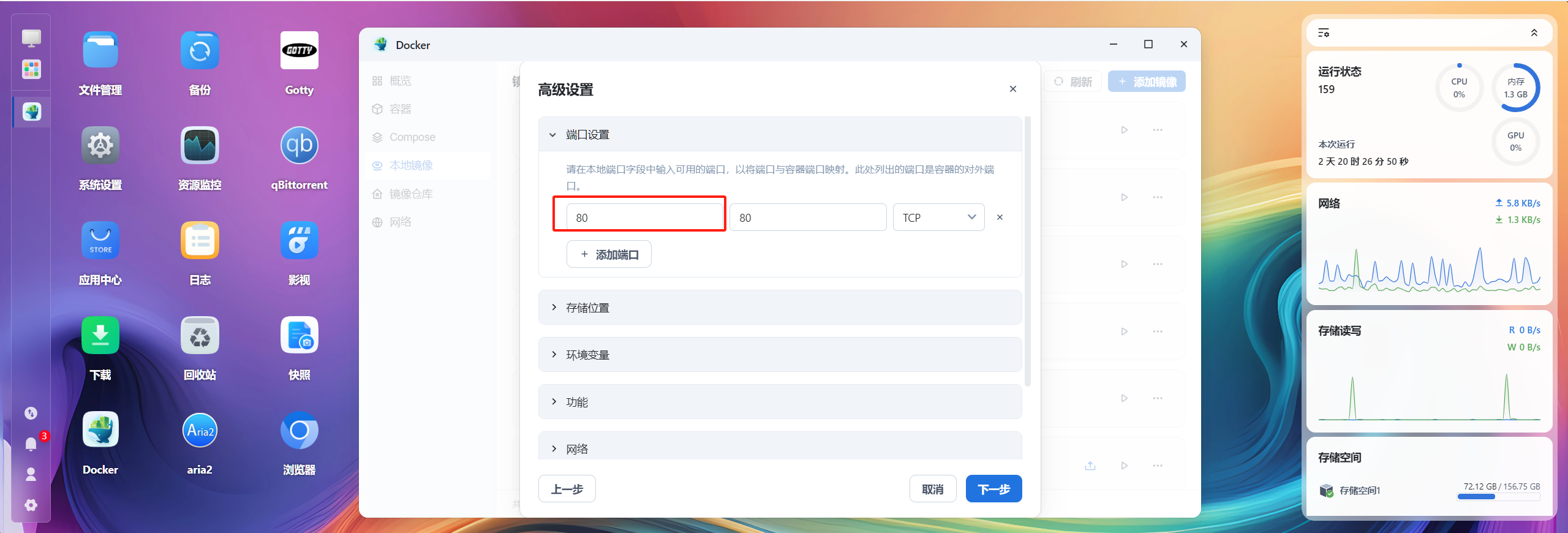The height and width of the screenshot is (533, 1568).
Task: Open 资源监控 resource monitor icon
Action: click(x=200, y=146)
